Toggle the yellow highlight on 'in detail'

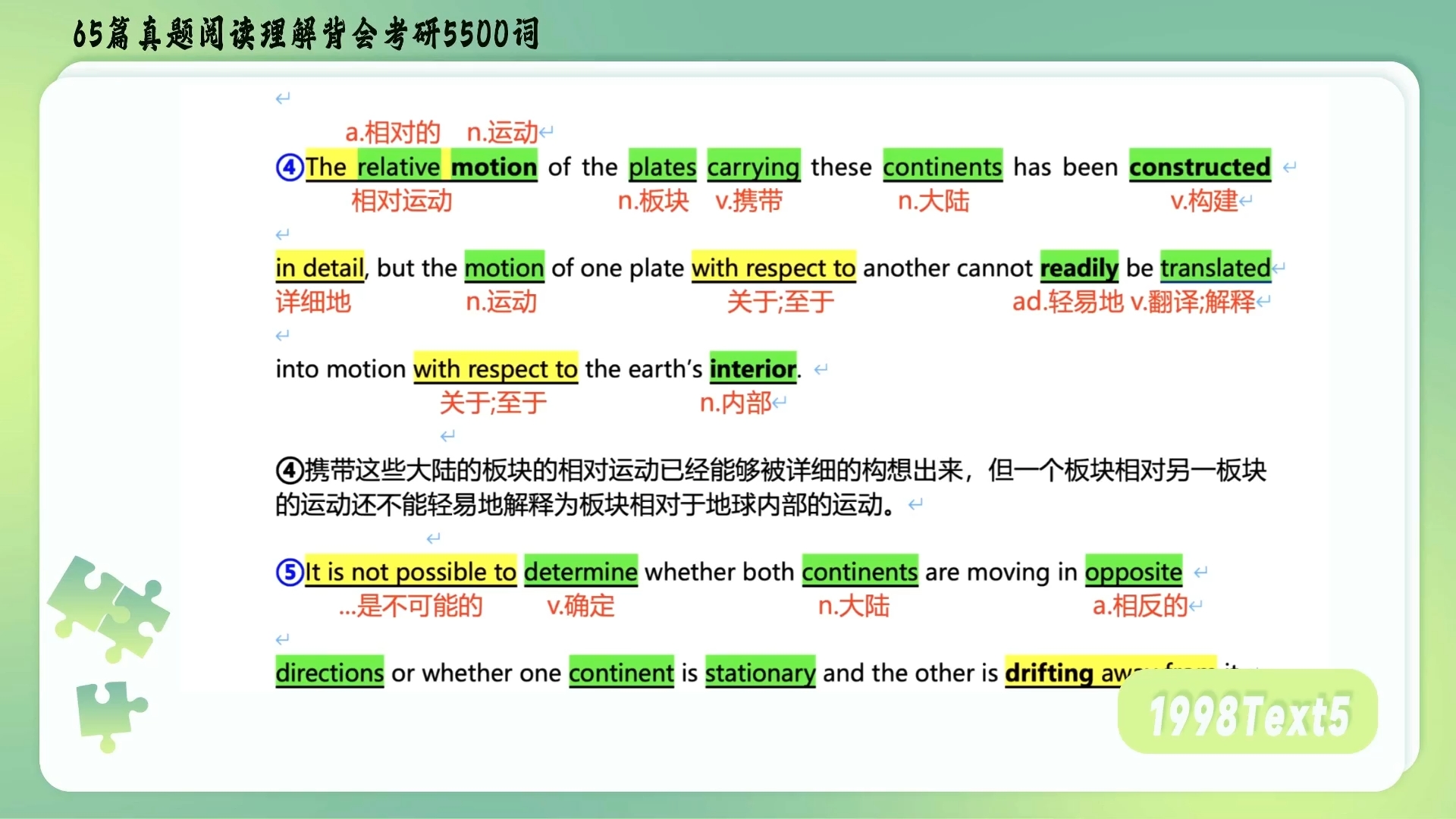(x=318, y=268)
